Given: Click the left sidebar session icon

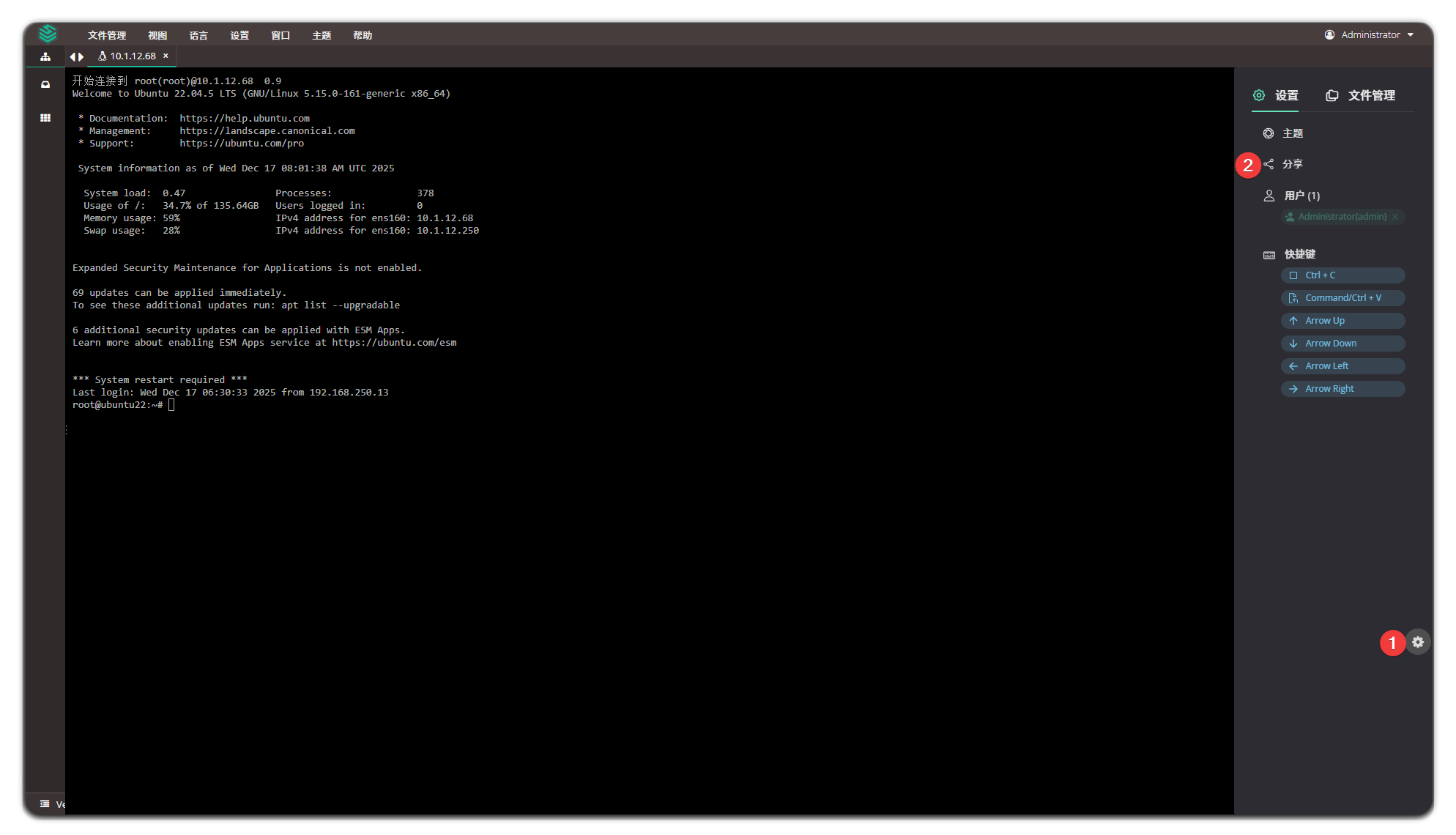Looking at the screenshot, I should [45, 85].
